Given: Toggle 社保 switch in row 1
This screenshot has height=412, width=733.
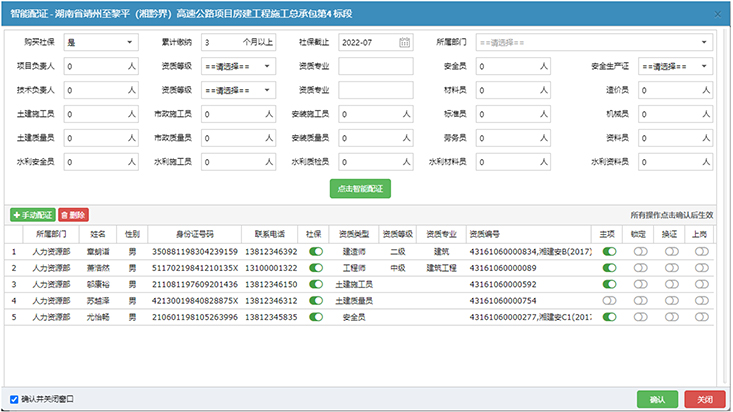Looking at the screenshot, I should pos(316,252).
